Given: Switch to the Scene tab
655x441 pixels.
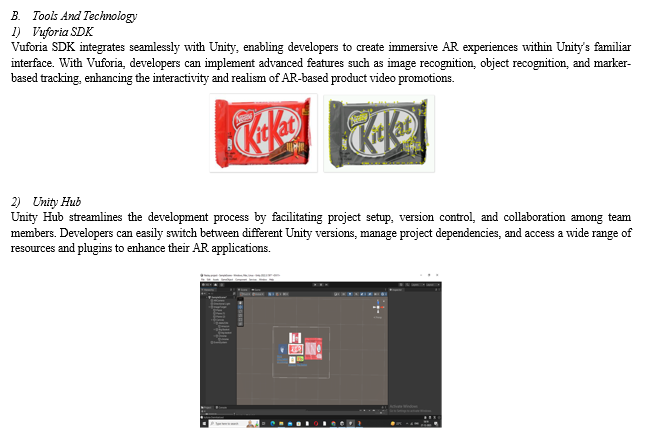Looking at the screenshot, I should pos(244,290).
